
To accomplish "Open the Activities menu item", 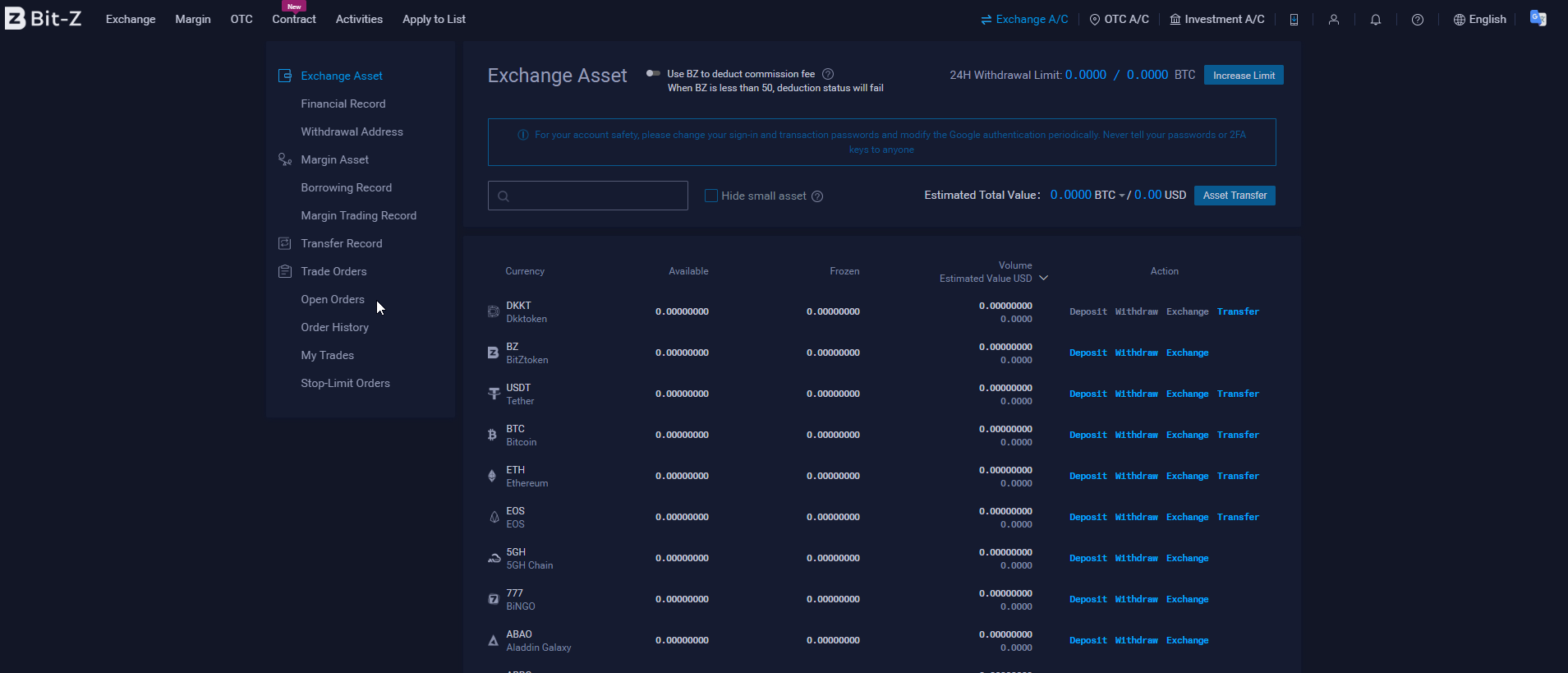I will point(359,20).
